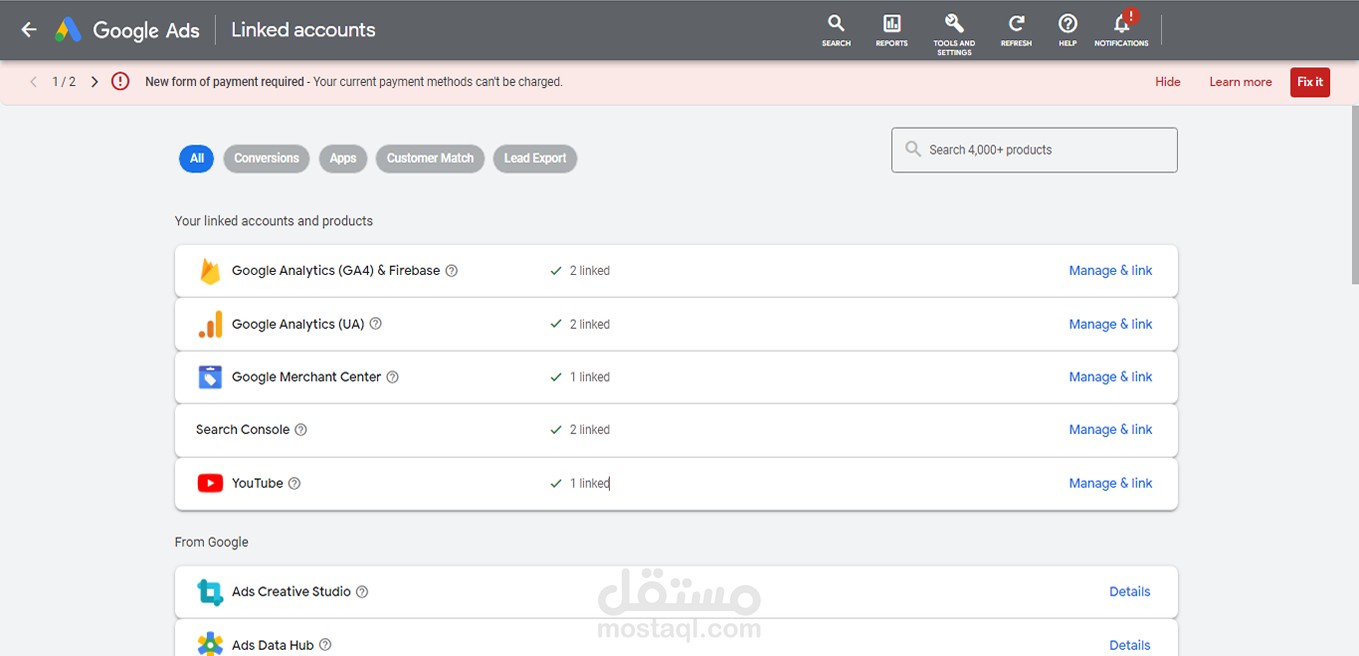Open the Notifications bell
The height and width of the screenshot is (656, 1359).
[1122, 30]
